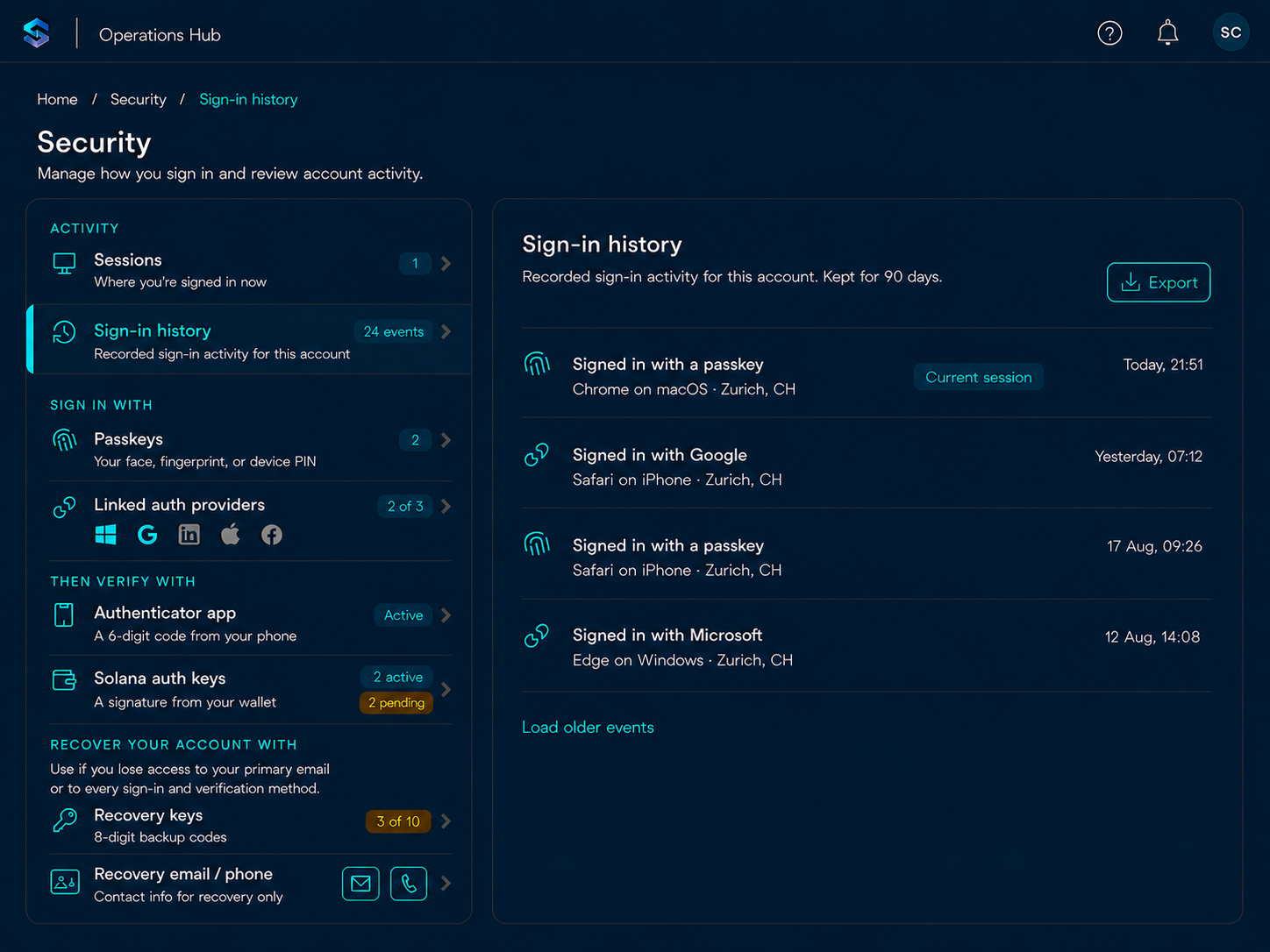Open the help question mark icon
The height and width of the screenshot is (952, 1270).
1109,33
